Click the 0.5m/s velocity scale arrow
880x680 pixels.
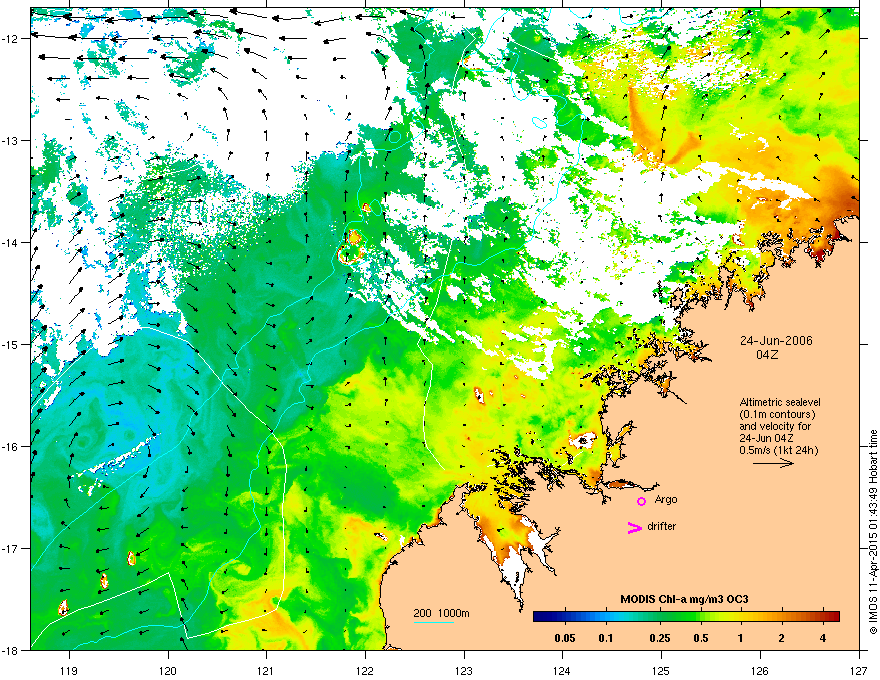click(x=773, y=463)
